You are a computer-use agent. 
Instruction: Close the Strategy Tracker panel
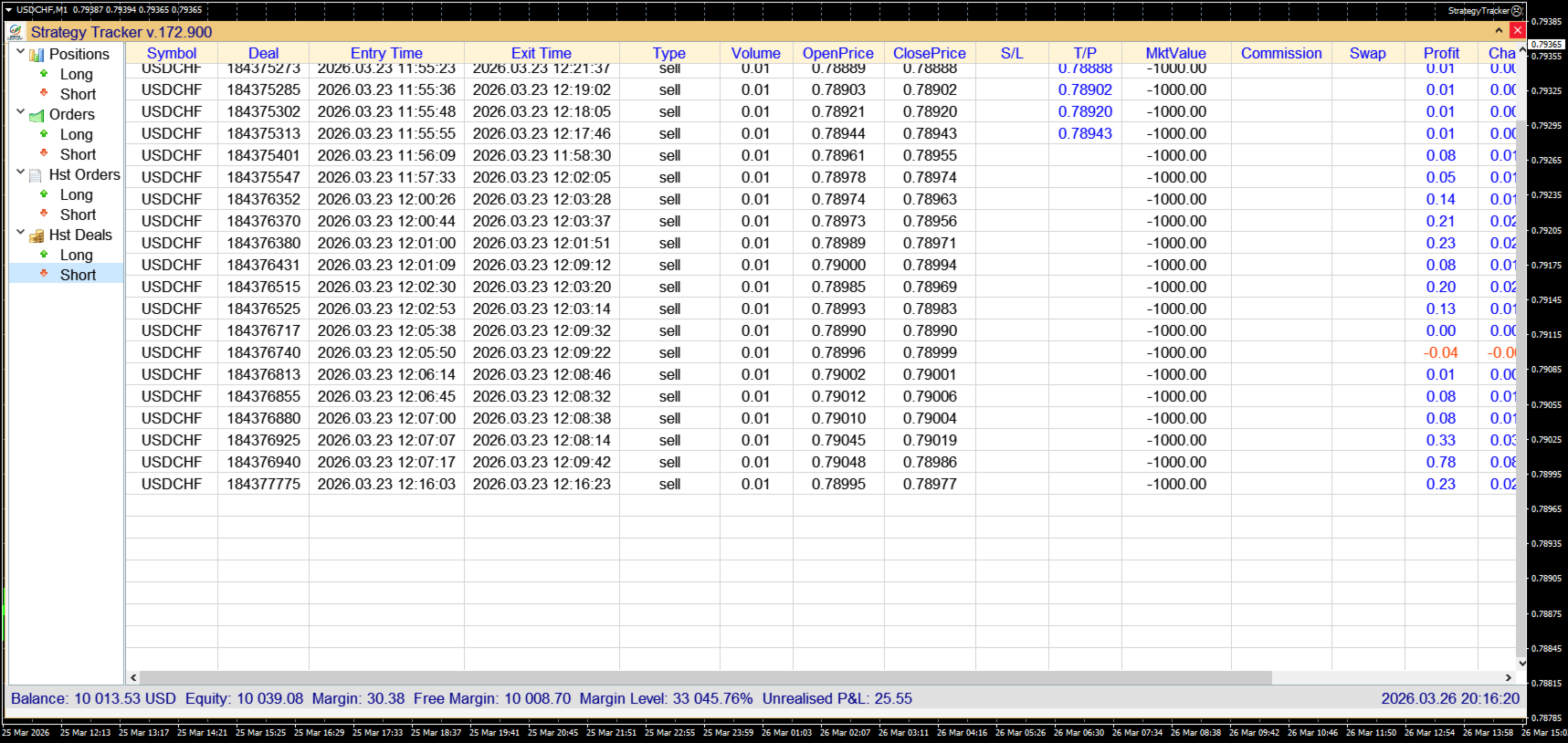point(1517,31)
